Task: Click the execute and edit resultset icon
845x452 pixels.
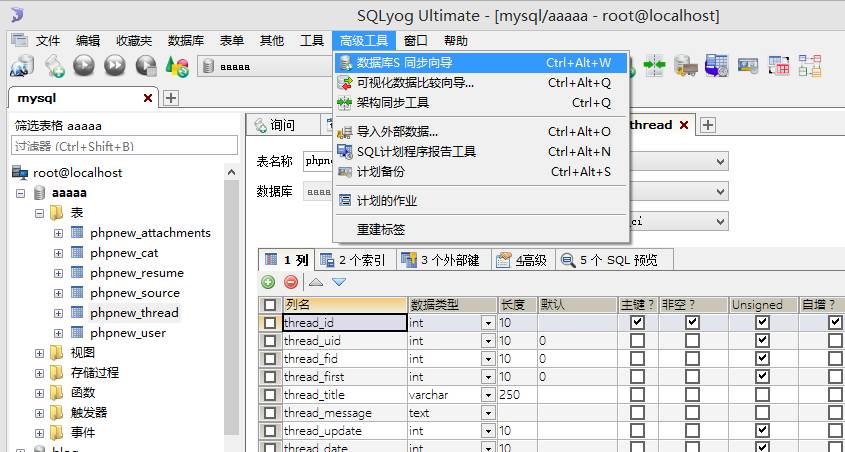Action: tap(146, 66)
